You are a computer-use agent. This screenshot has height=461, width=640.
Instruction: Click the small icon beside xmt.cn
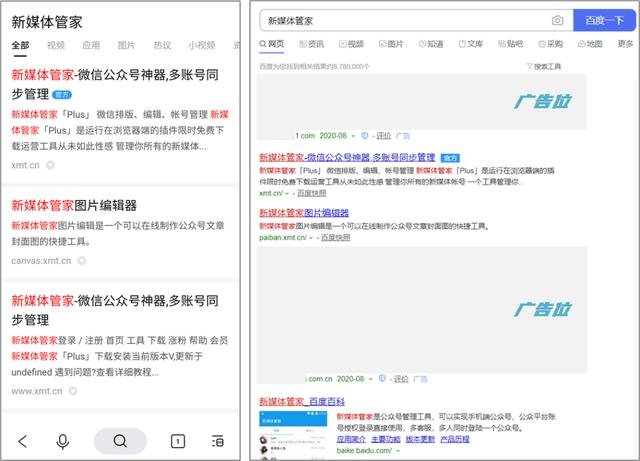50,165
